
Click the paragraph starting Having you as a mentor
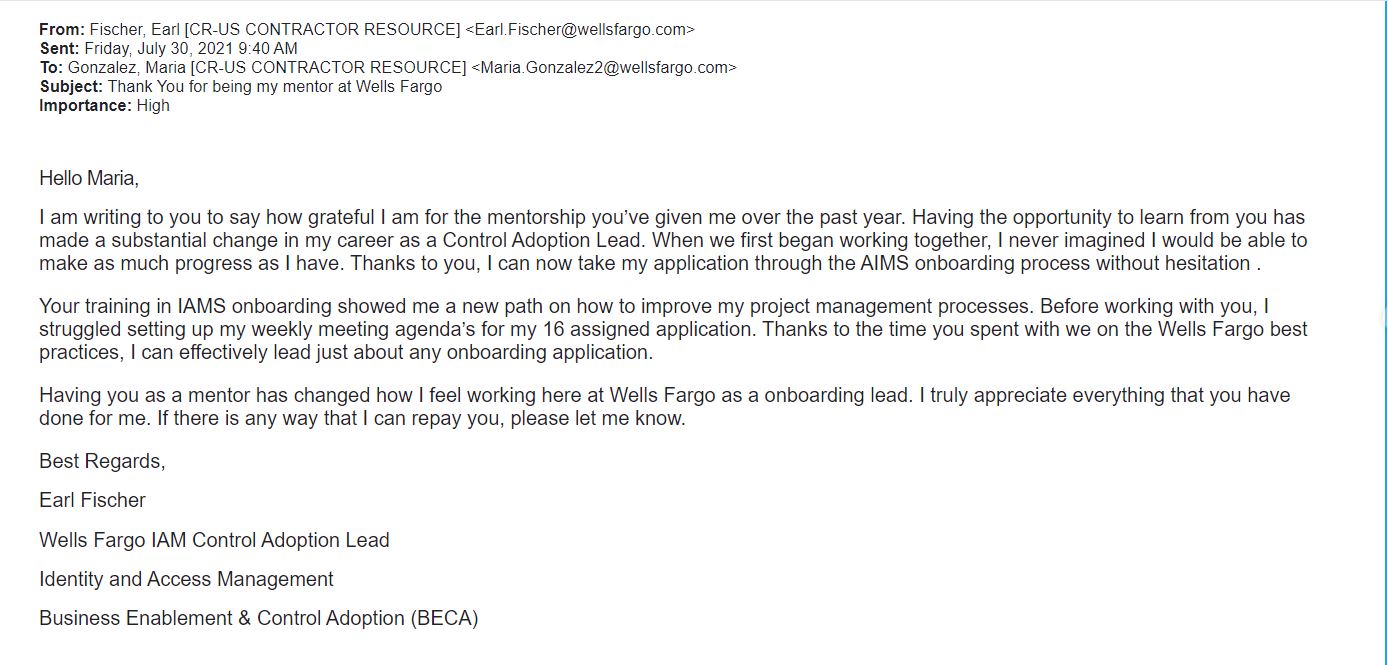pos(665,406)
